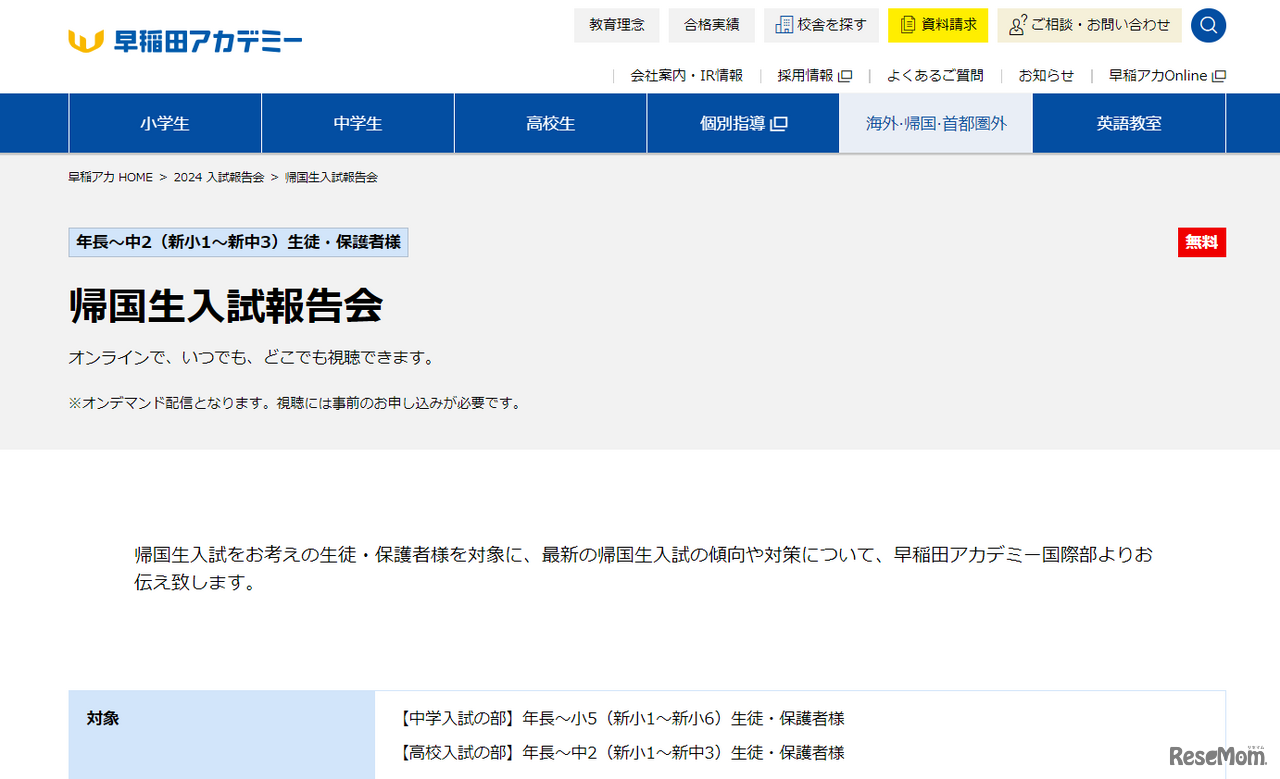The width and height of the screenshot is (1280, 779).
Task: Click 帰国生入試報告会 breadcrumb text
Action: click(x=331, y=177)
